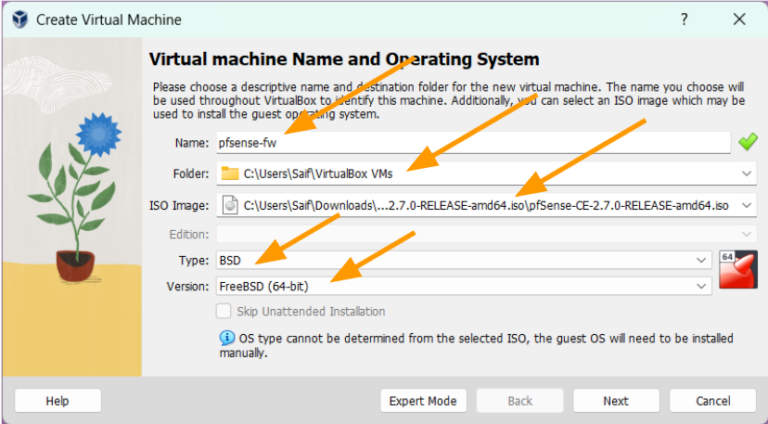Click the Folder path C:\Users\Saif\VirtualBox VMs

coord(318,174)
